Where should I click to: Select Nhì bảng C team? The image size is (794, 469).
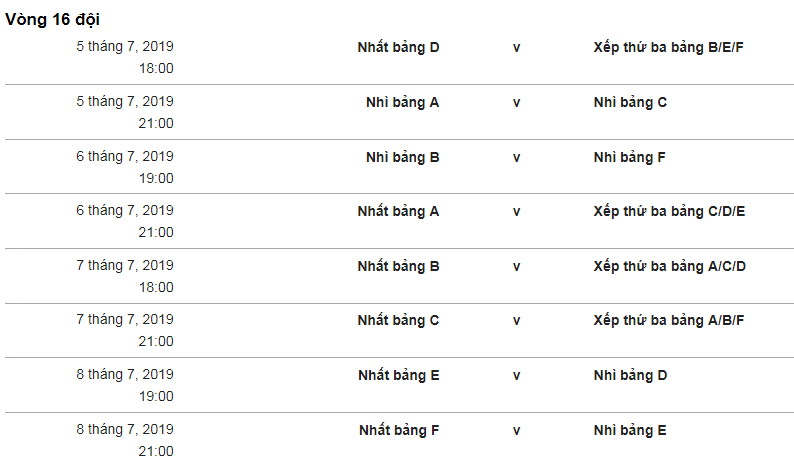pos(630,103)
